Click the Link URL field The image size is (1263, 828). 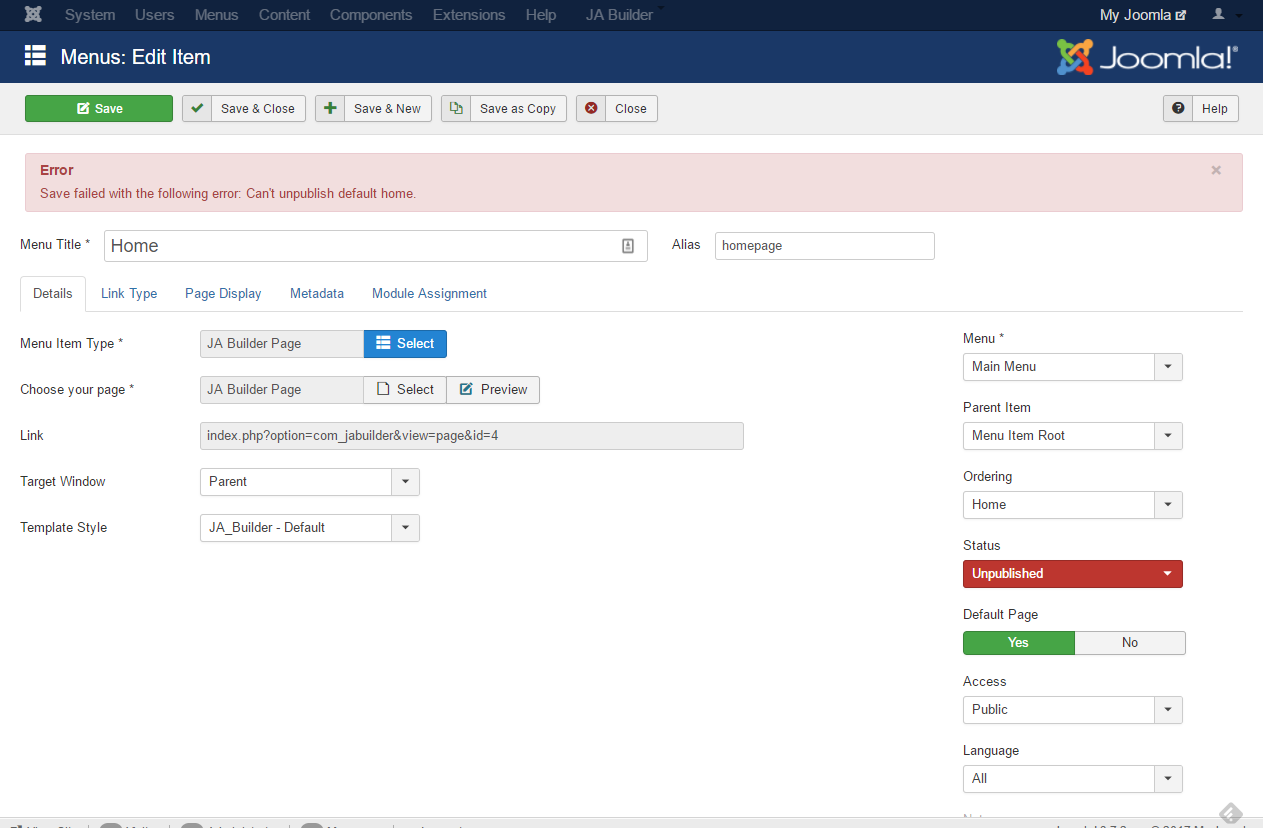(472, 435)
